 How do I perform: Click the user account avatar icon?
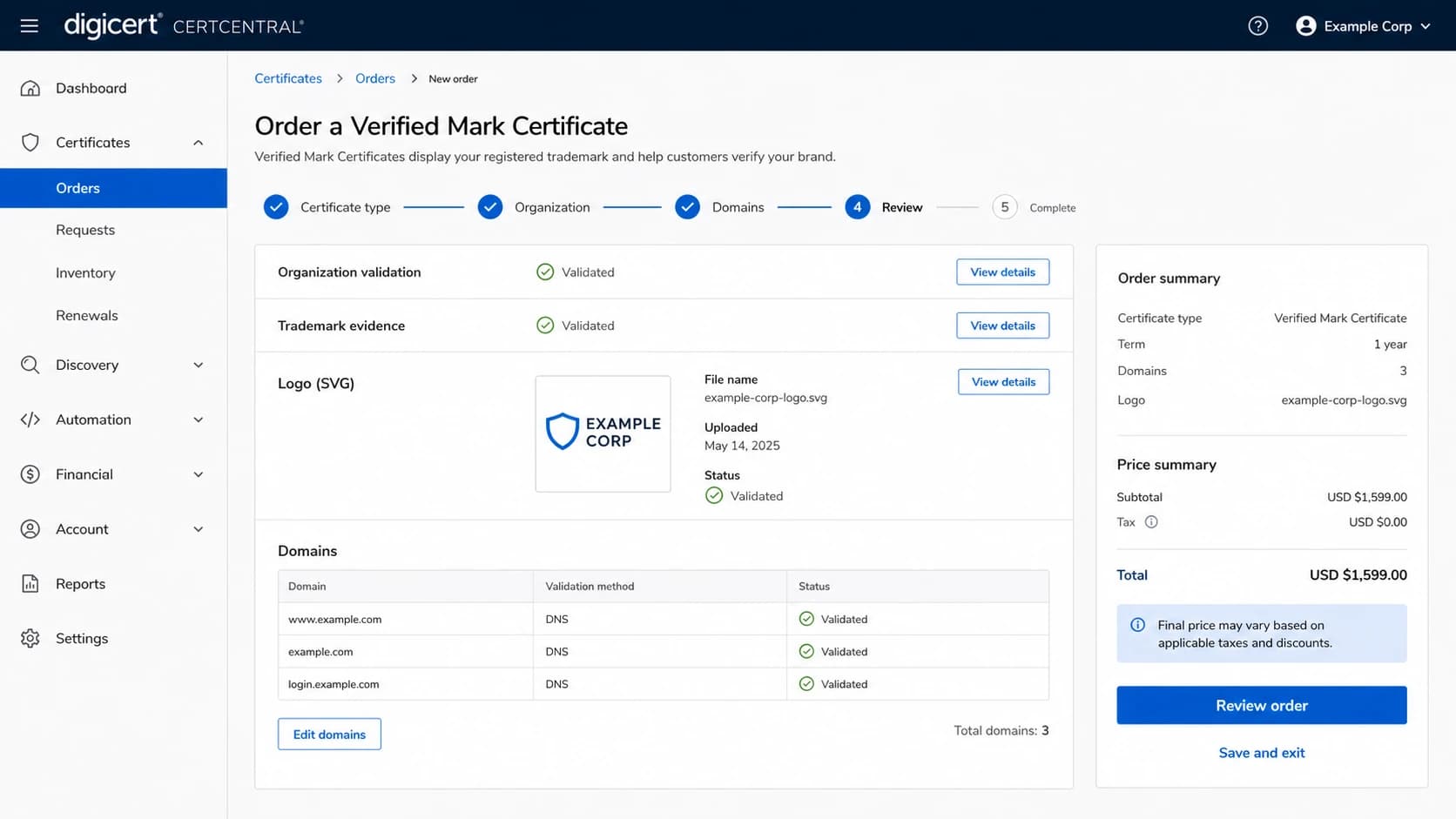click(1305, 26)
